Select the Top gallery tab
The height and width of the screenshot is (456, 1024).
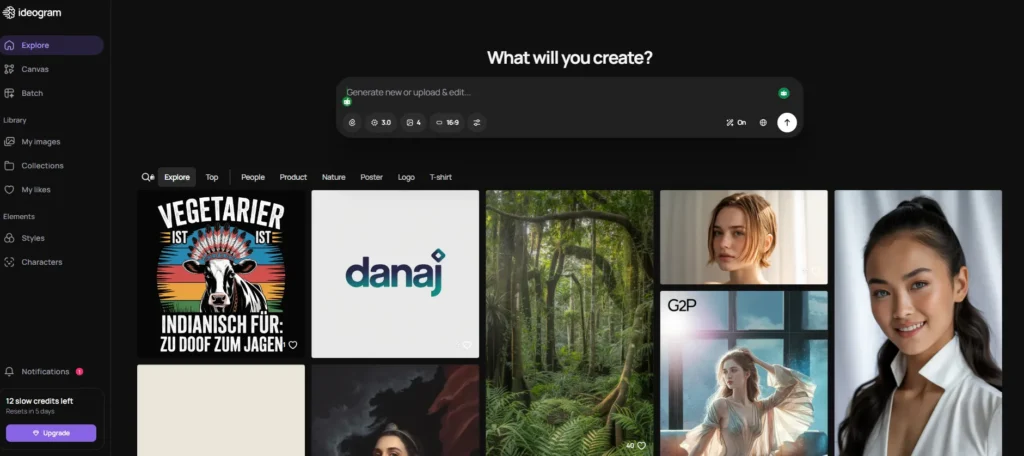point(212,177)
